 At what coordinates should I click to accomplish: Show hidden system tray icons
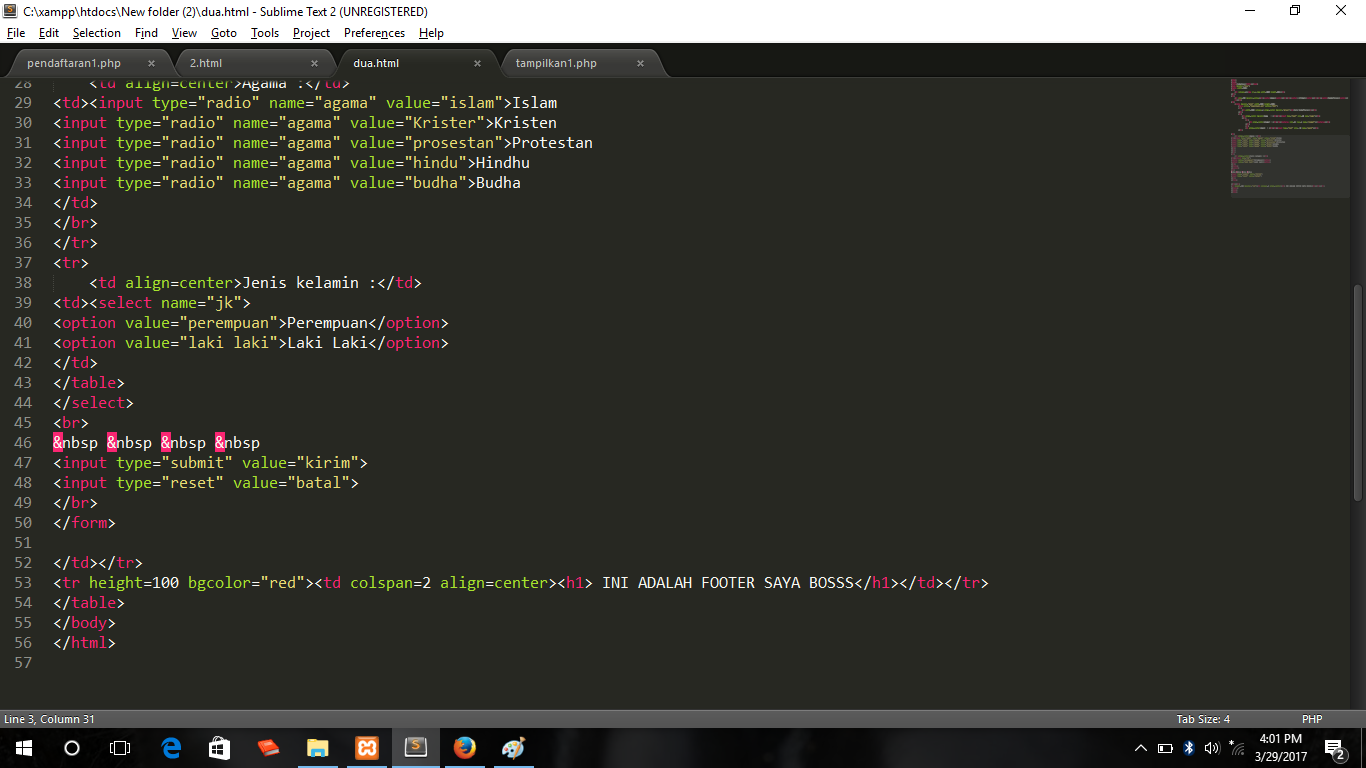[1141, 748]
